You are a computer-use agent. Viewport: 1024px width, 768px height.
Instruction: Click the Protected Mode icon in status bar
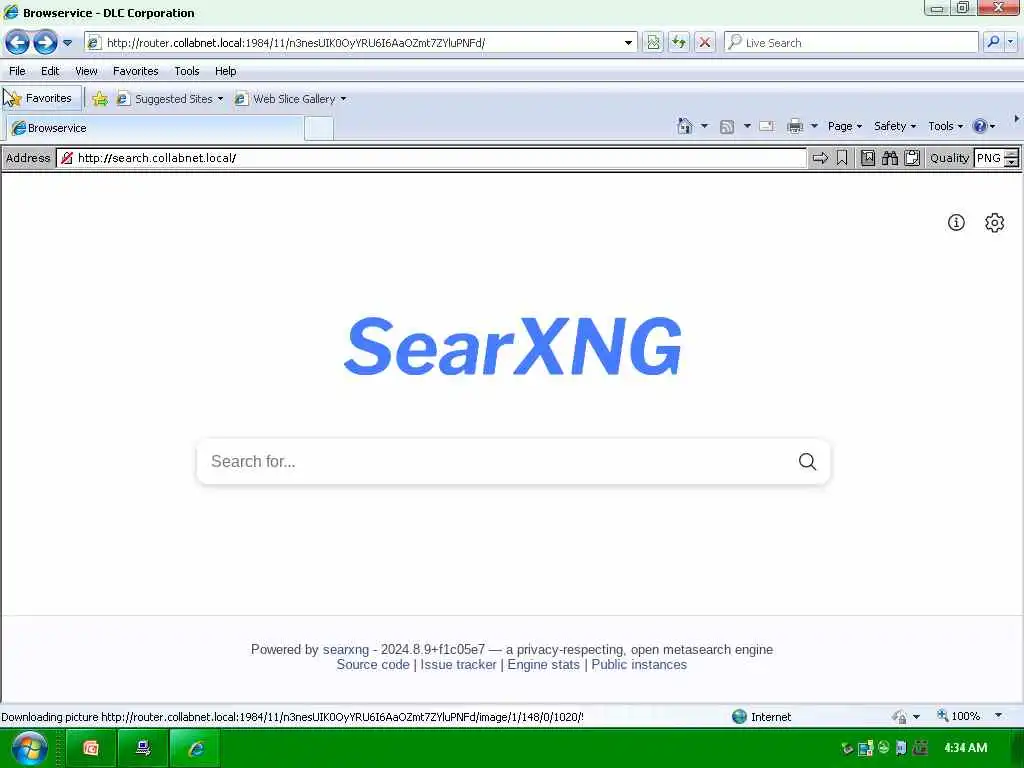pyautogui.click(x=899, y=716)
